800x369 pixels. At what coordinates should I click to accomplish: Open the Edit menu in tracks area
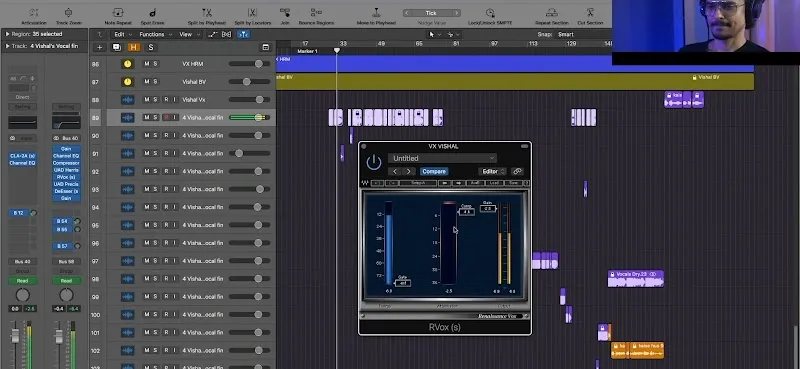121,34
